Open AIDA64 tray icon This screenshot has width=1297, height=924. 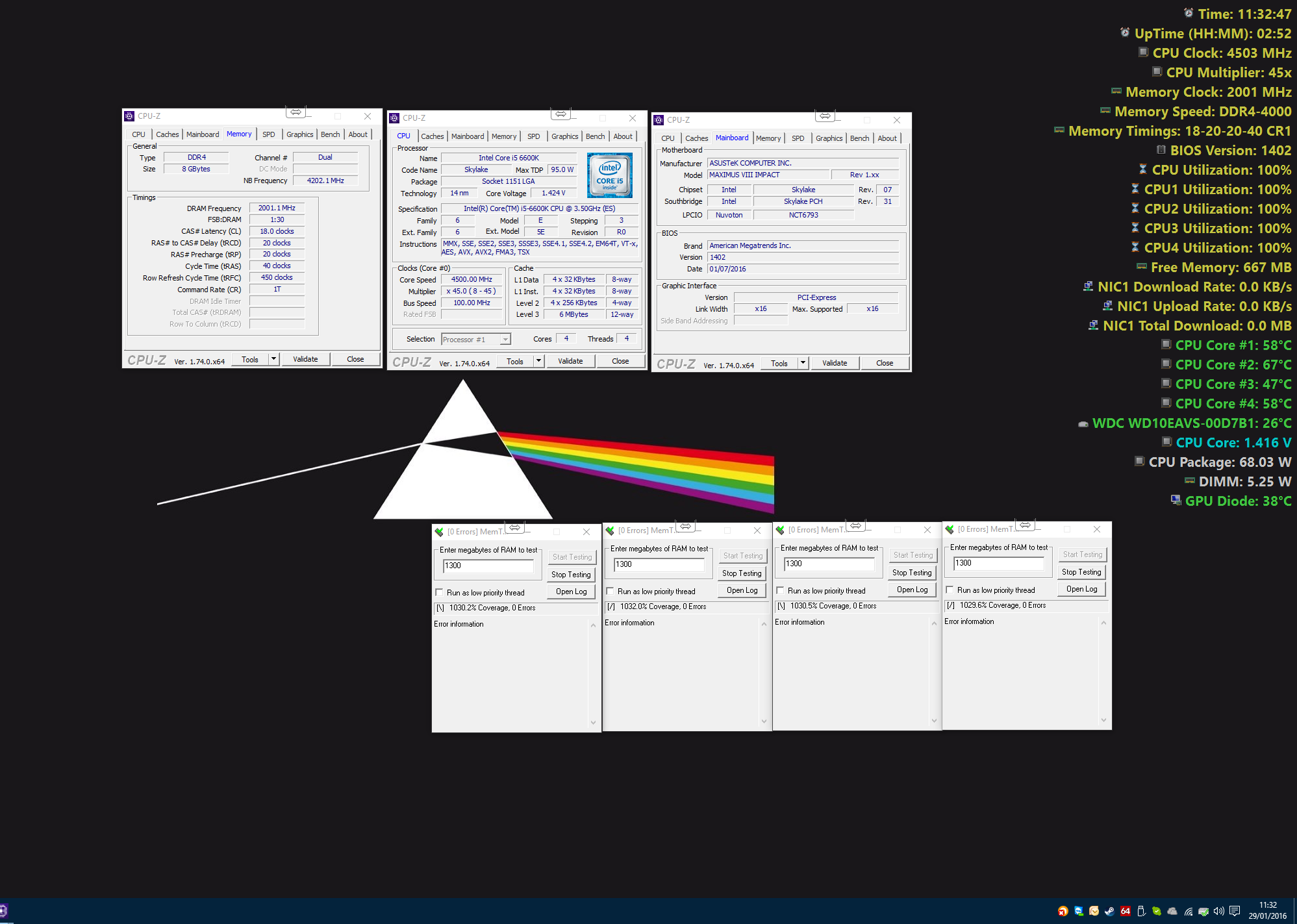1126,911
